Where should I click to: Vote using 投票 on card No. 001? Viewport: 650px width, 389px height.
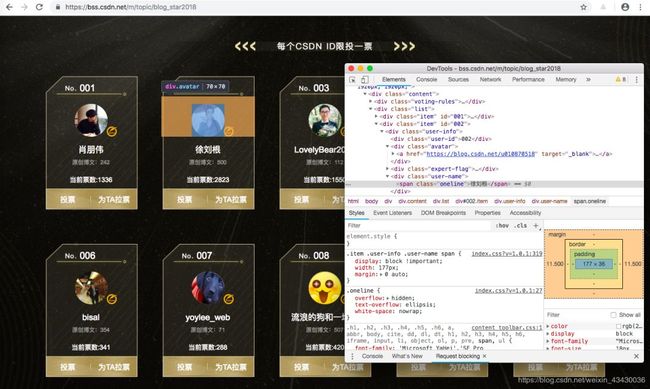pos(68,199)
